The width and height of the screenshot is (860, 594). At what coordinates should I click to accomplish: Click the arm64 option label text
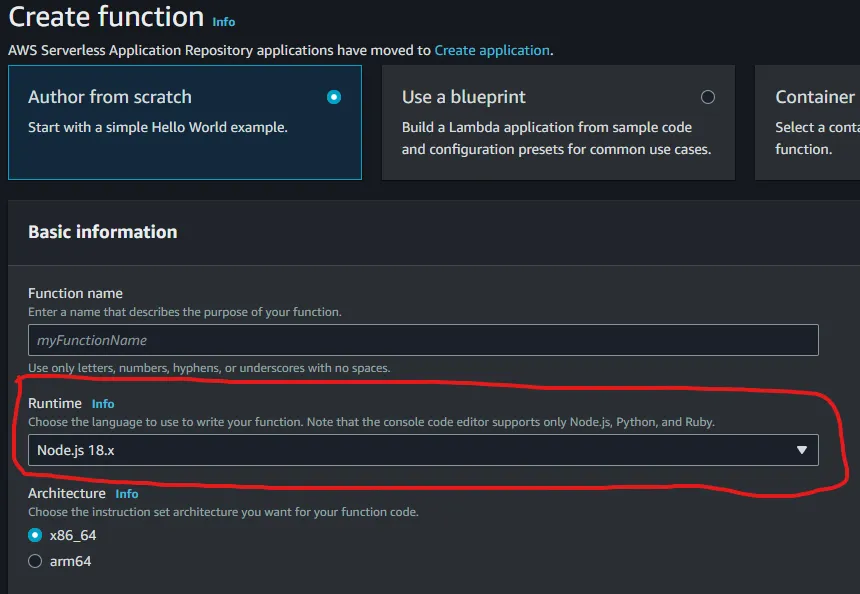[x=71, y=561]
